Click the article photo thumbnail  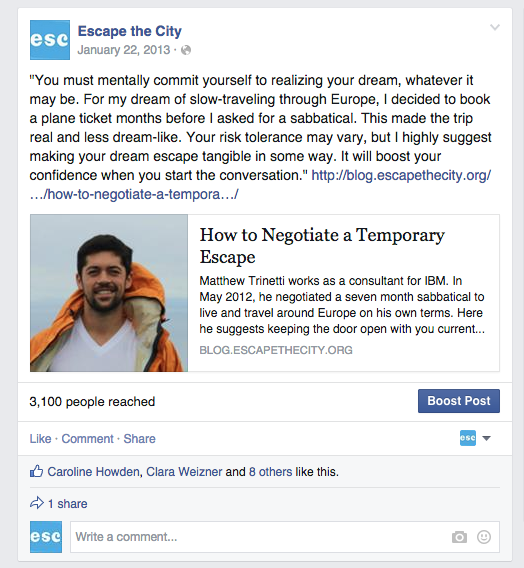(109, 293)
